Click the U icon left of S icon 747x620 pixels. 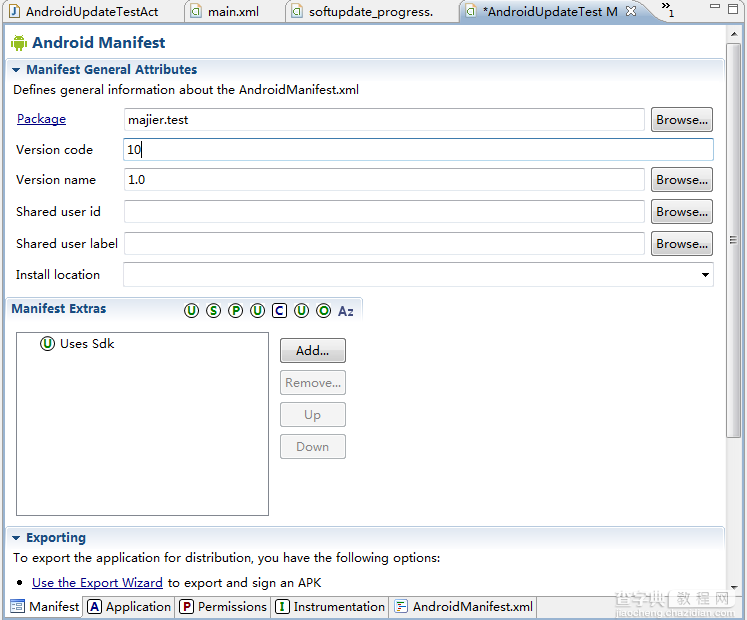191,311
